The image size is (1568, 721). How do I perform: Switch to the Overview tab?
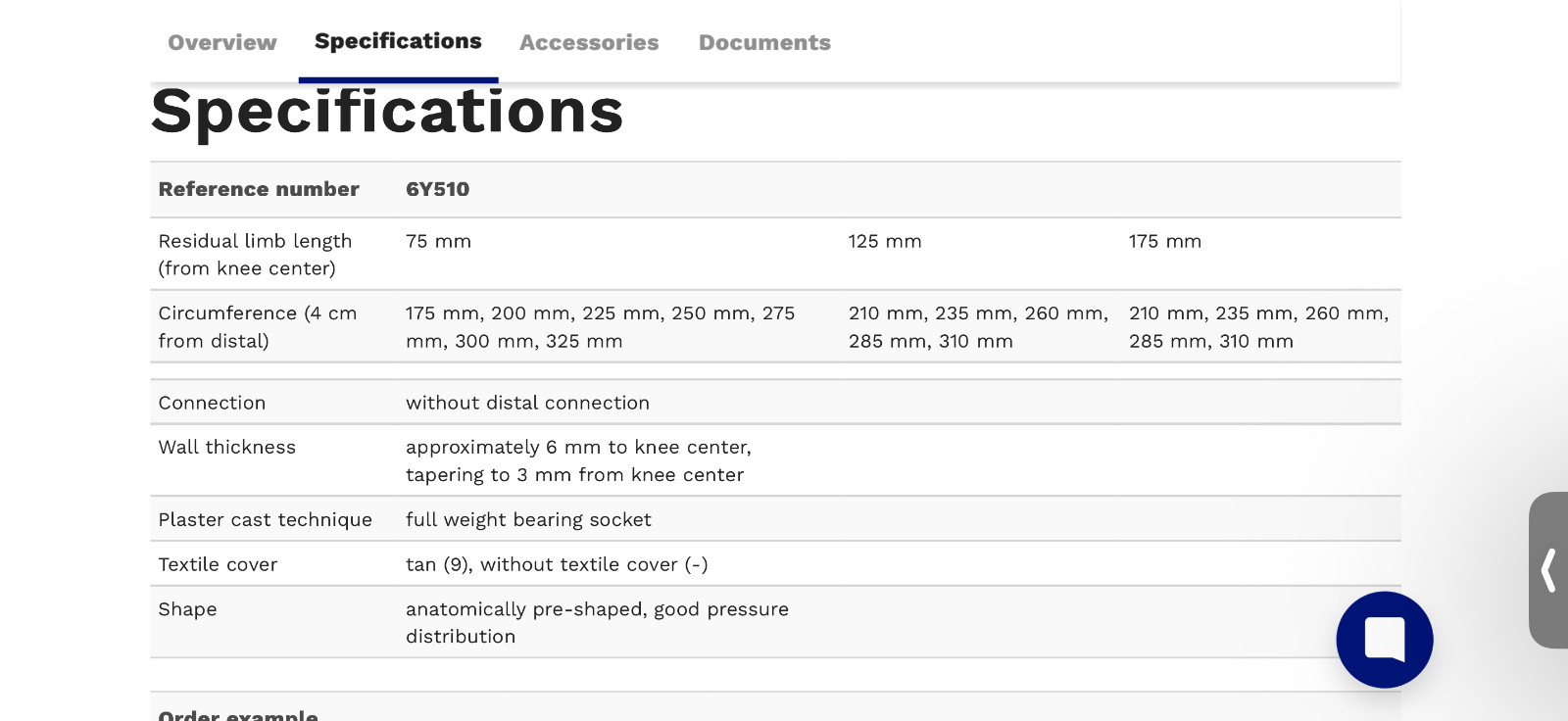[x=222, y=42]
